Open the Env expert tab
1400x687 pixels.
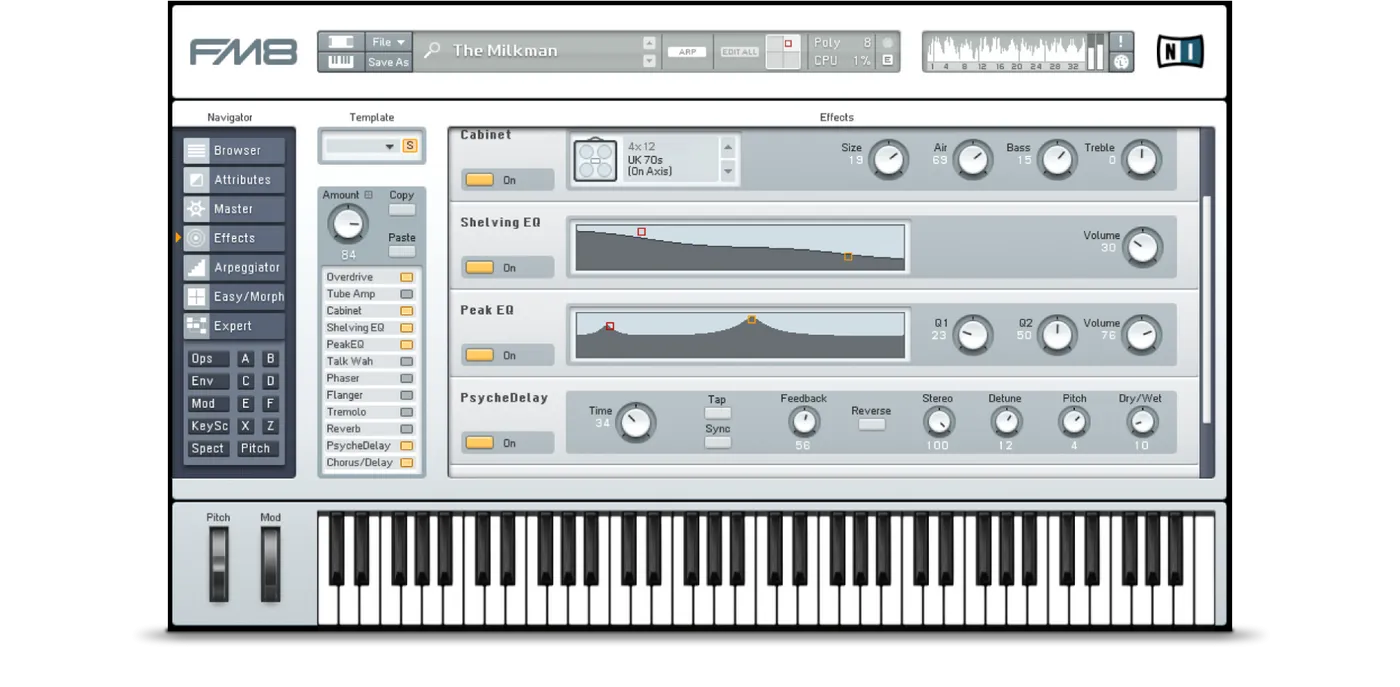[x=208, y=381]
